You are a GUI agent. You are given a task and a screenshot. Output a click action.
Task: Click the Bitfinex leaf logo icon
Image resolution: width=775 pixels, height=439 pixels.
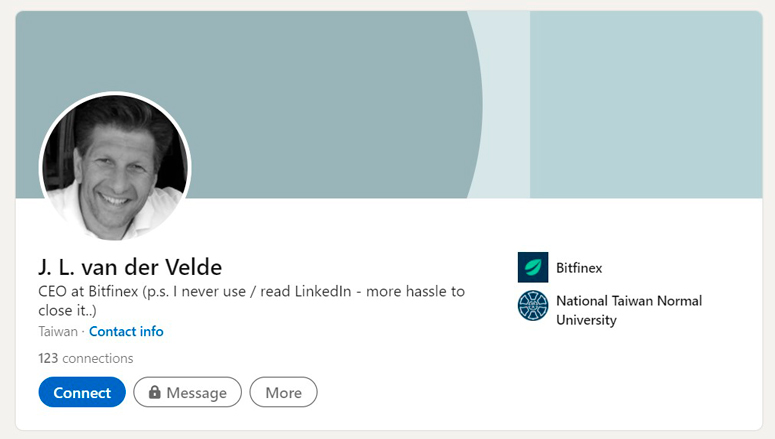(x=532, y=268)
